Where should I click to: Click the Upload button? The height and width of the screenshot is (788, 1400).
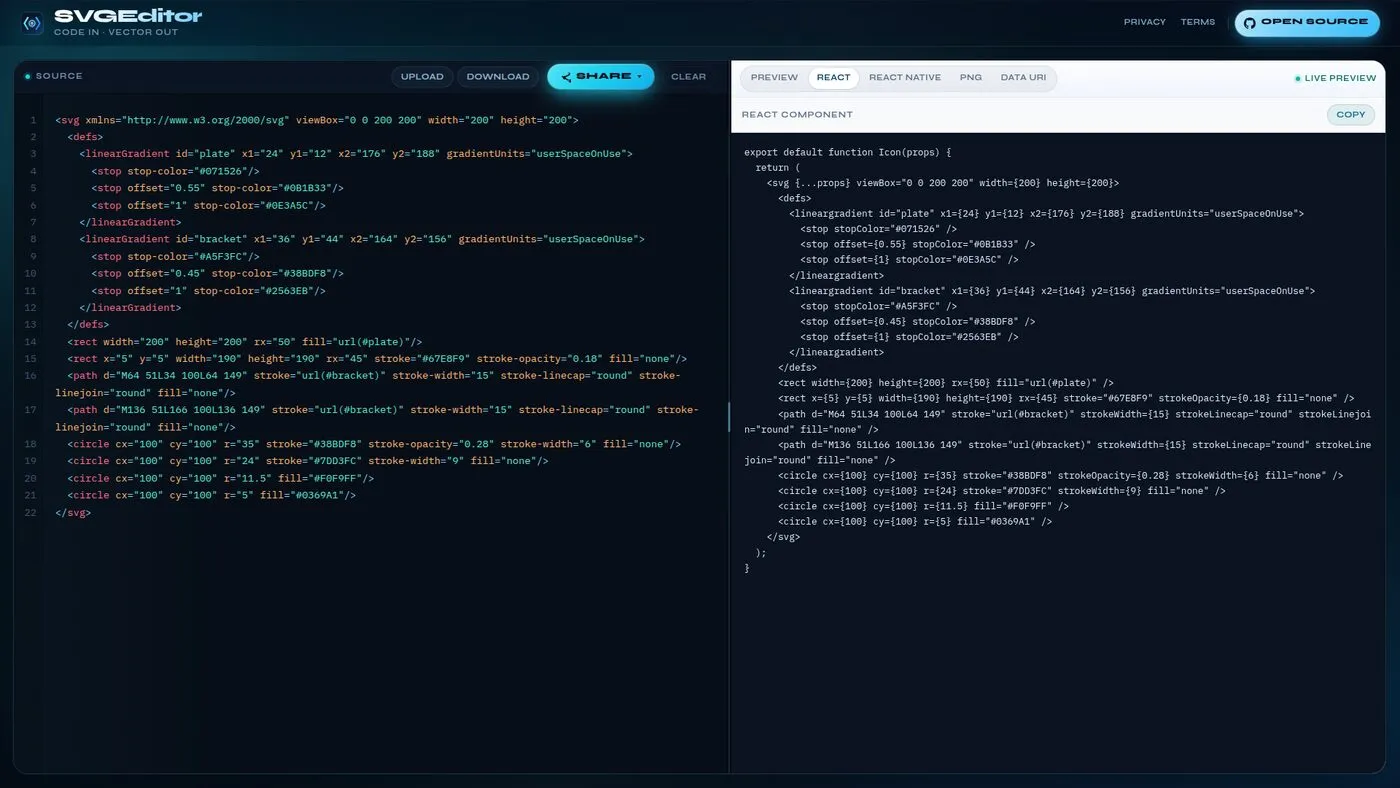pos(422,77)
